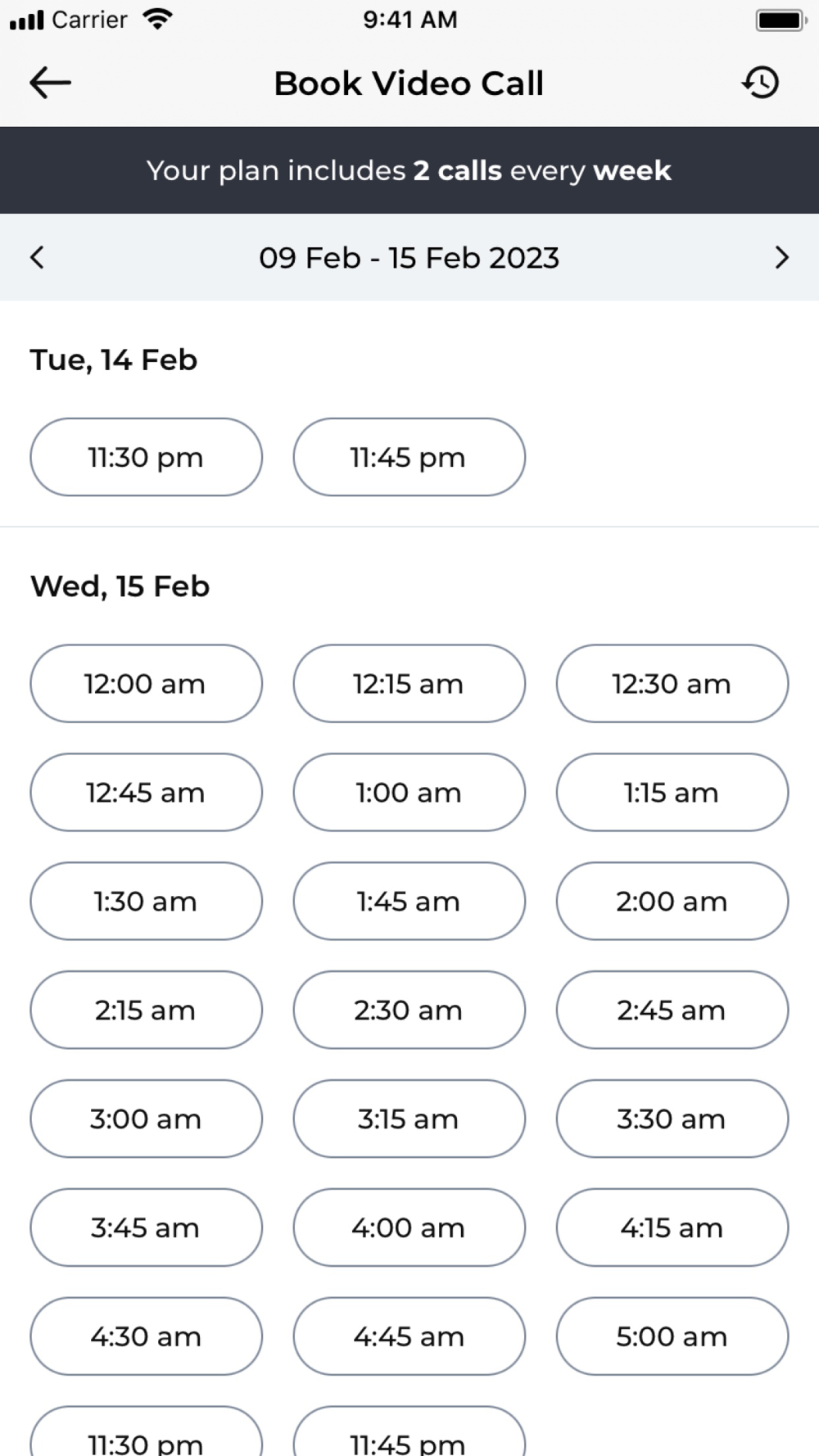Select the 1:00 am slot
The image size is (819, 1456).
pos(409,793)
